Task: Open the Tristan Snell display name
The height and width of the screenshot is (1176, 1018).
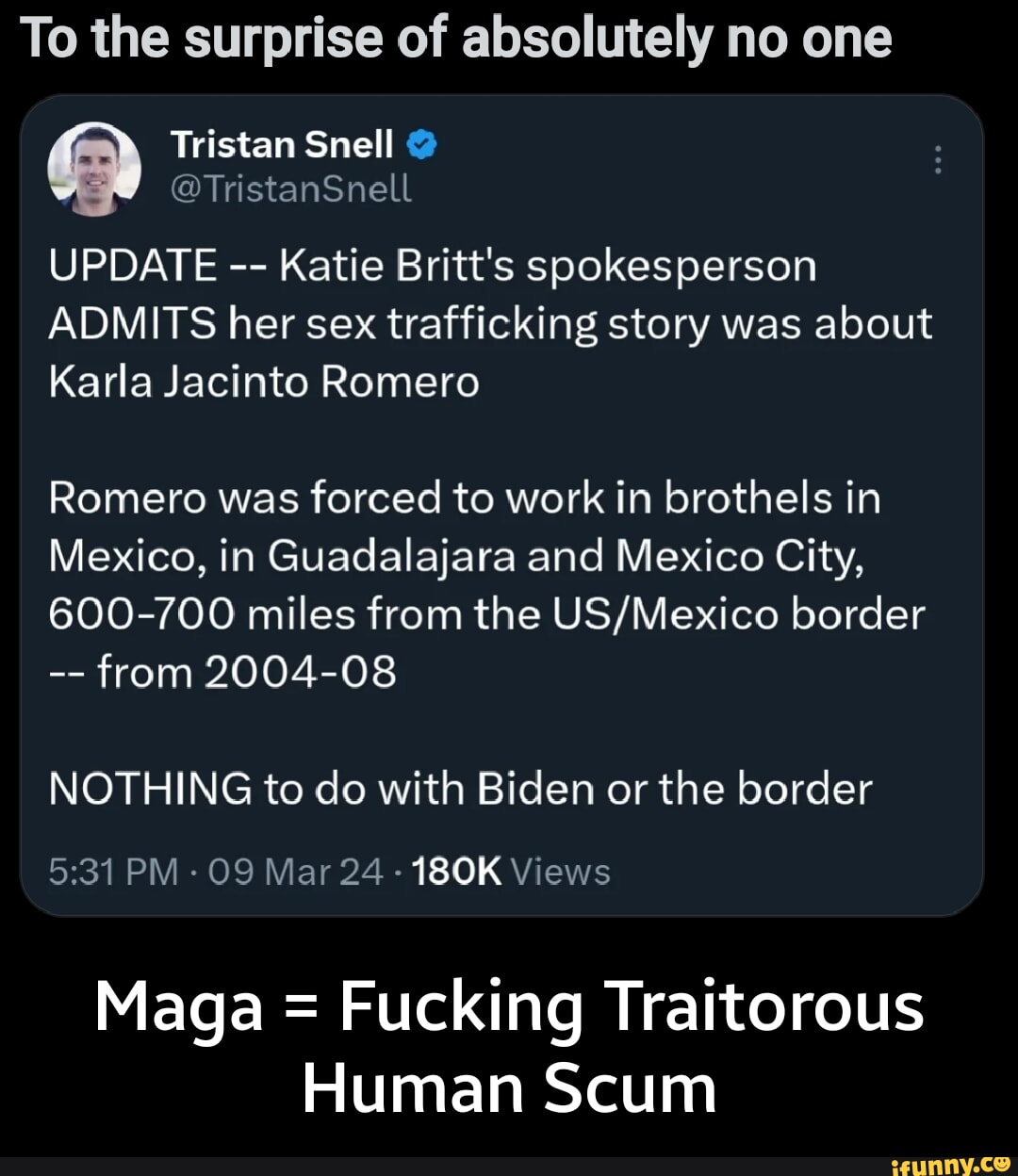Action: point(282,145)
